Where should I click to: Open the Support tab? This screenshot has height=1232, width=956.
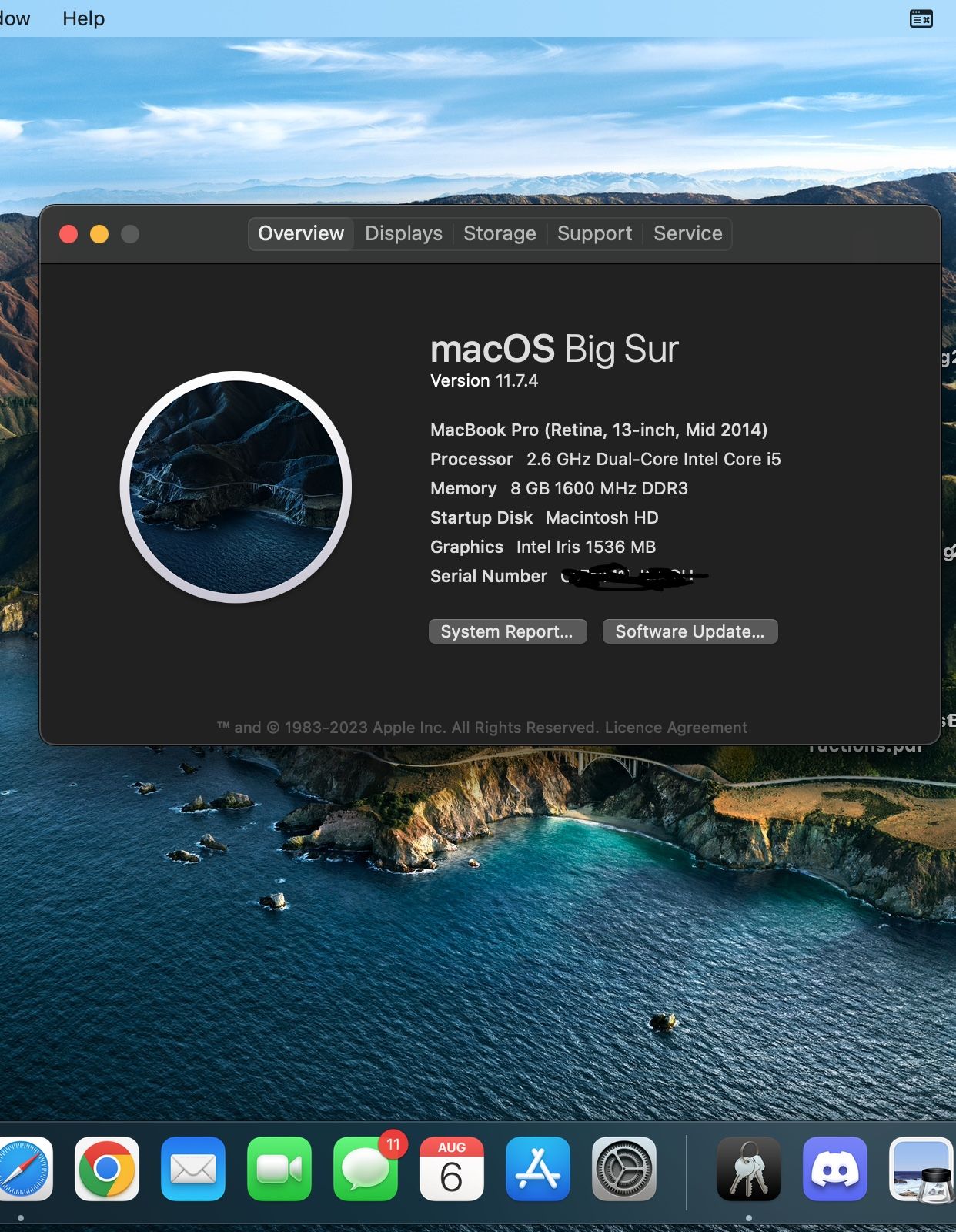(x=594, y=233)
